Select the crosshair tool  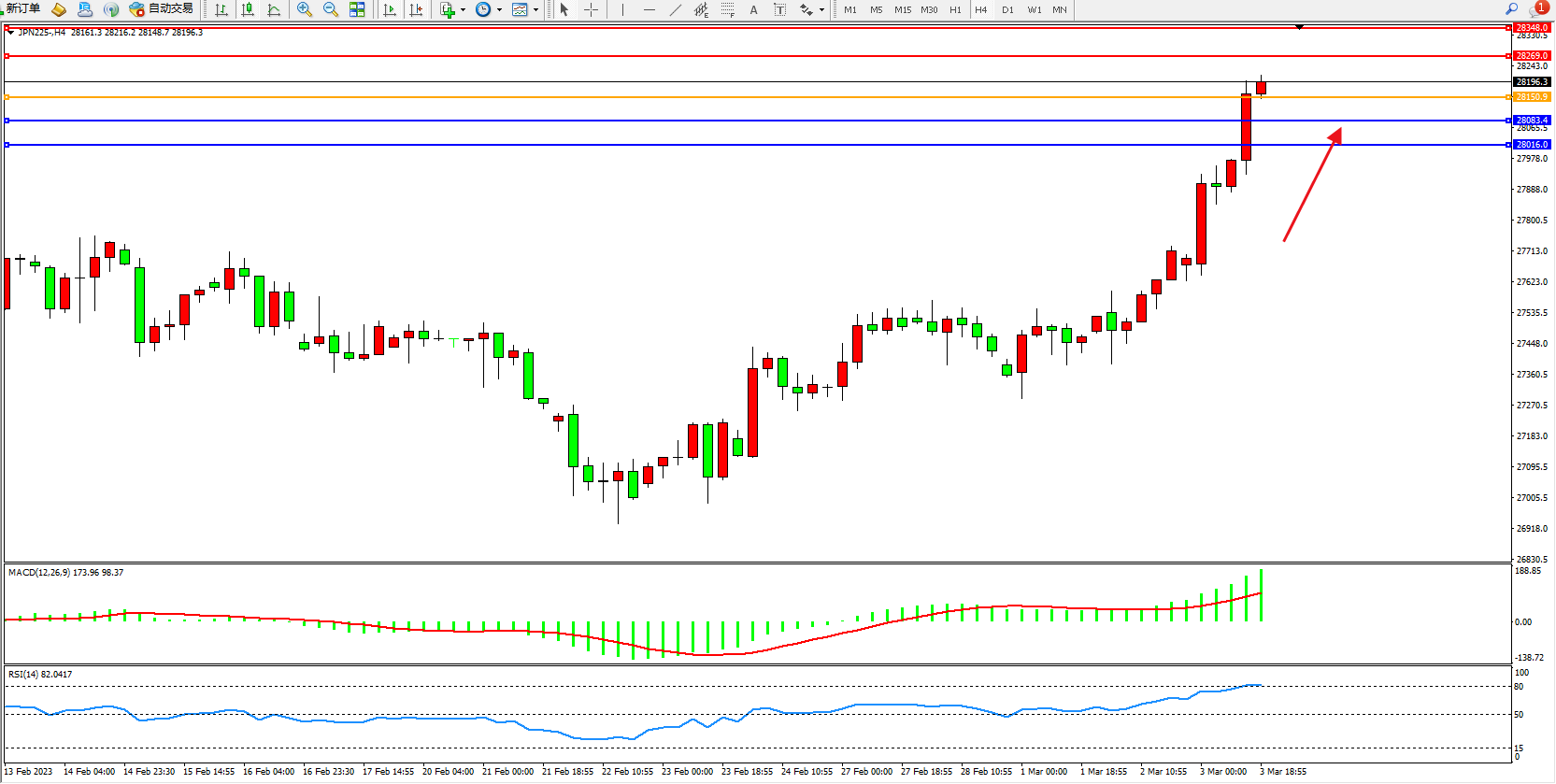(592, 9)
